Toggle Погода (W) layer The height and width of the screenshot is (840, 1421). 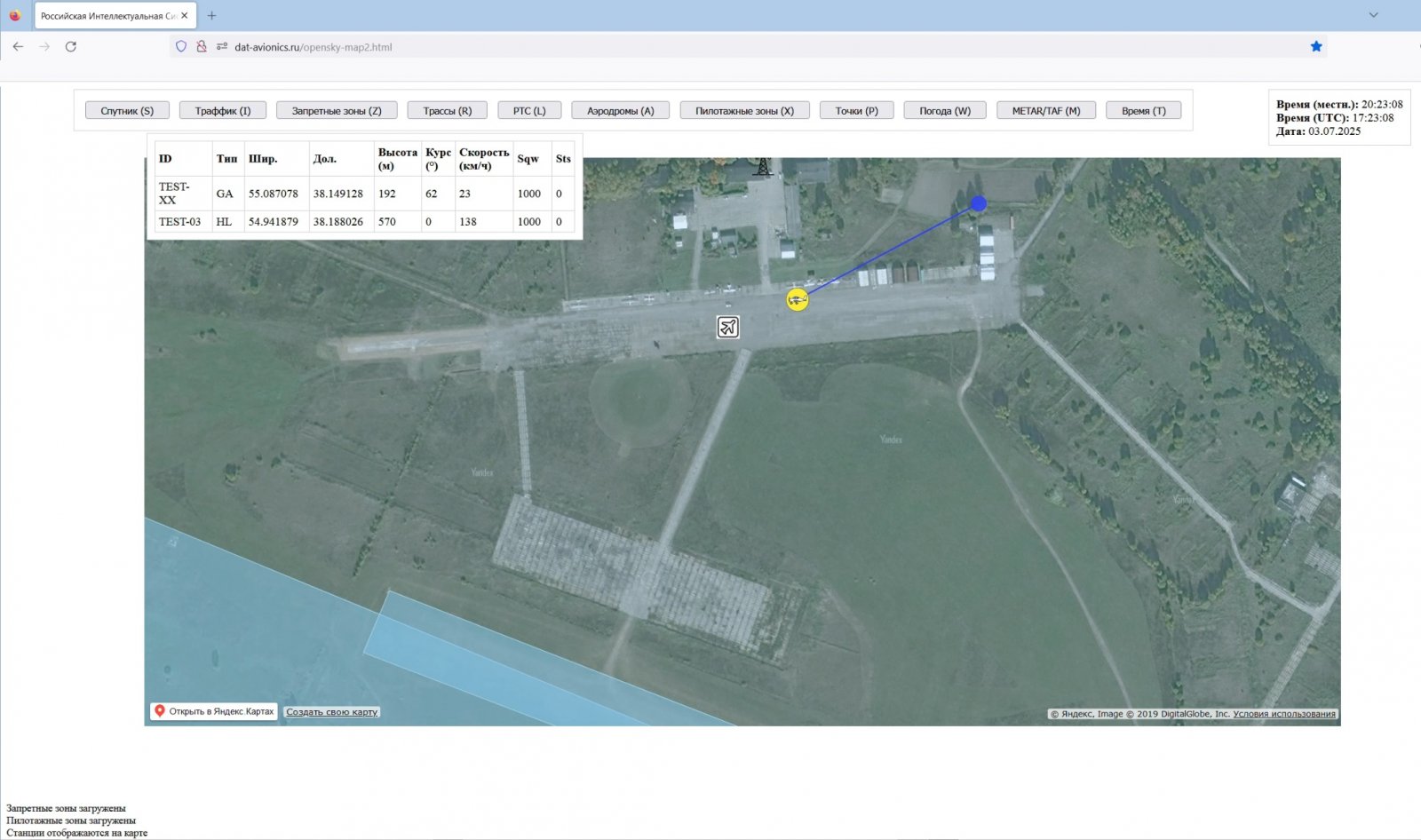click(x=945, y=110)
